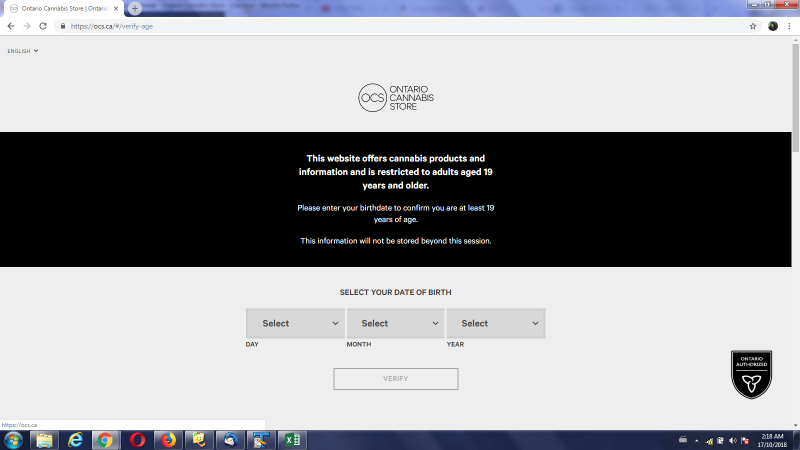Open the Windows Start menu
The height and width of the screenshot is (450, 800).
pyautogui.click(x=13, y=440)
